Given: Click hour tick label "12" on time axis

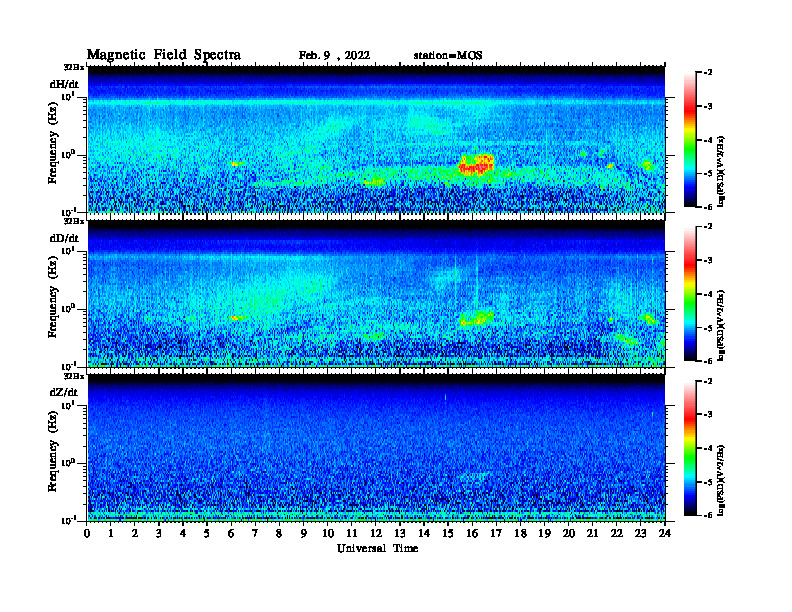Looking at the screenshot, I should point(376,534).
